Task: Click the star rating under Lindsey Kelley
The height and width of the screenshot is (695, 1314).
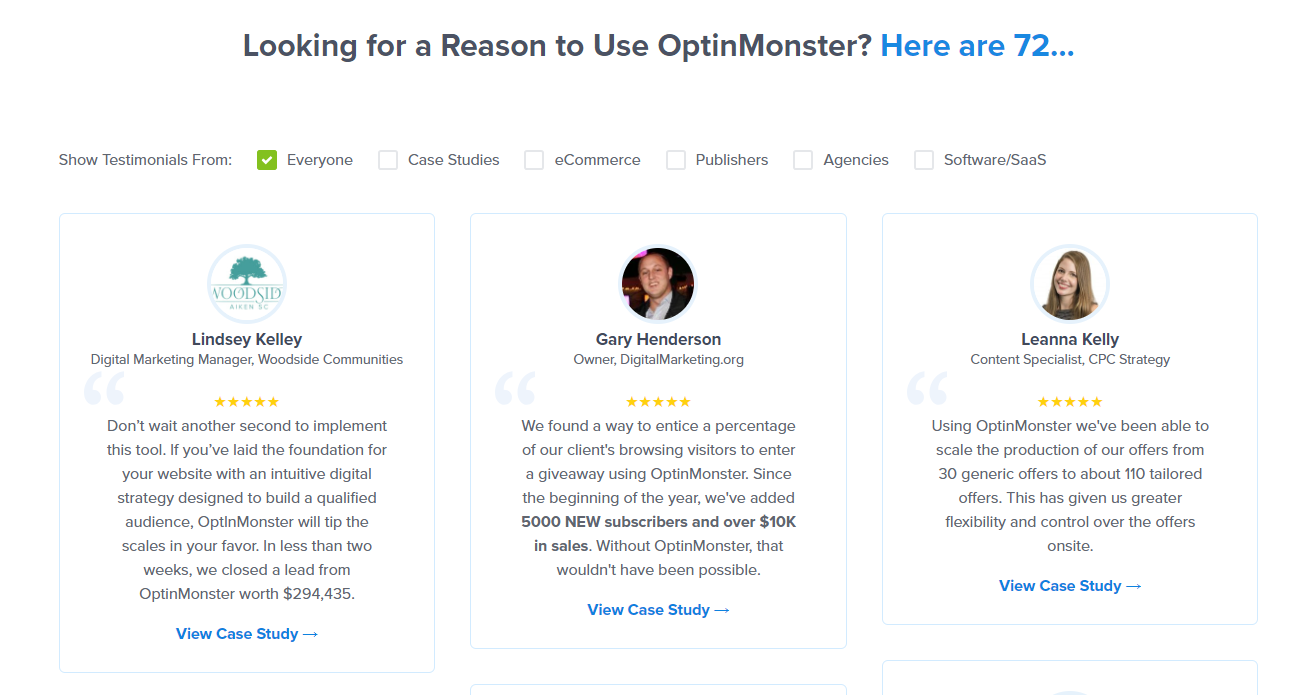Action: point(247,402)
